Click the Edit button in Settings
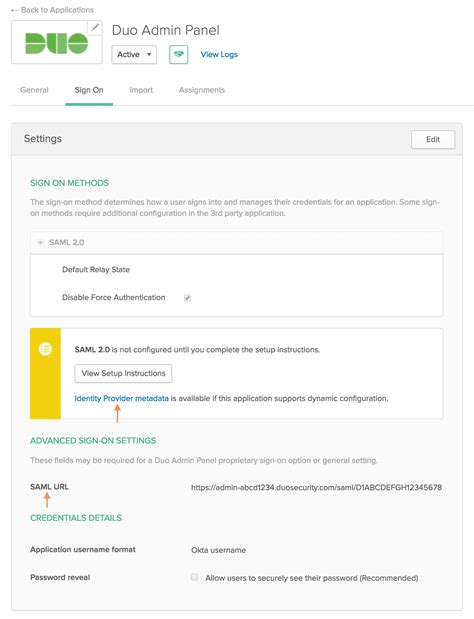 433,139
